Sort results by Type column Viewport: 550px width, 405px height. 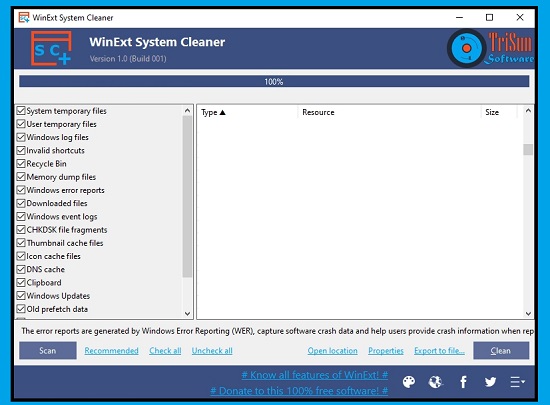click(x=248, y=112)
